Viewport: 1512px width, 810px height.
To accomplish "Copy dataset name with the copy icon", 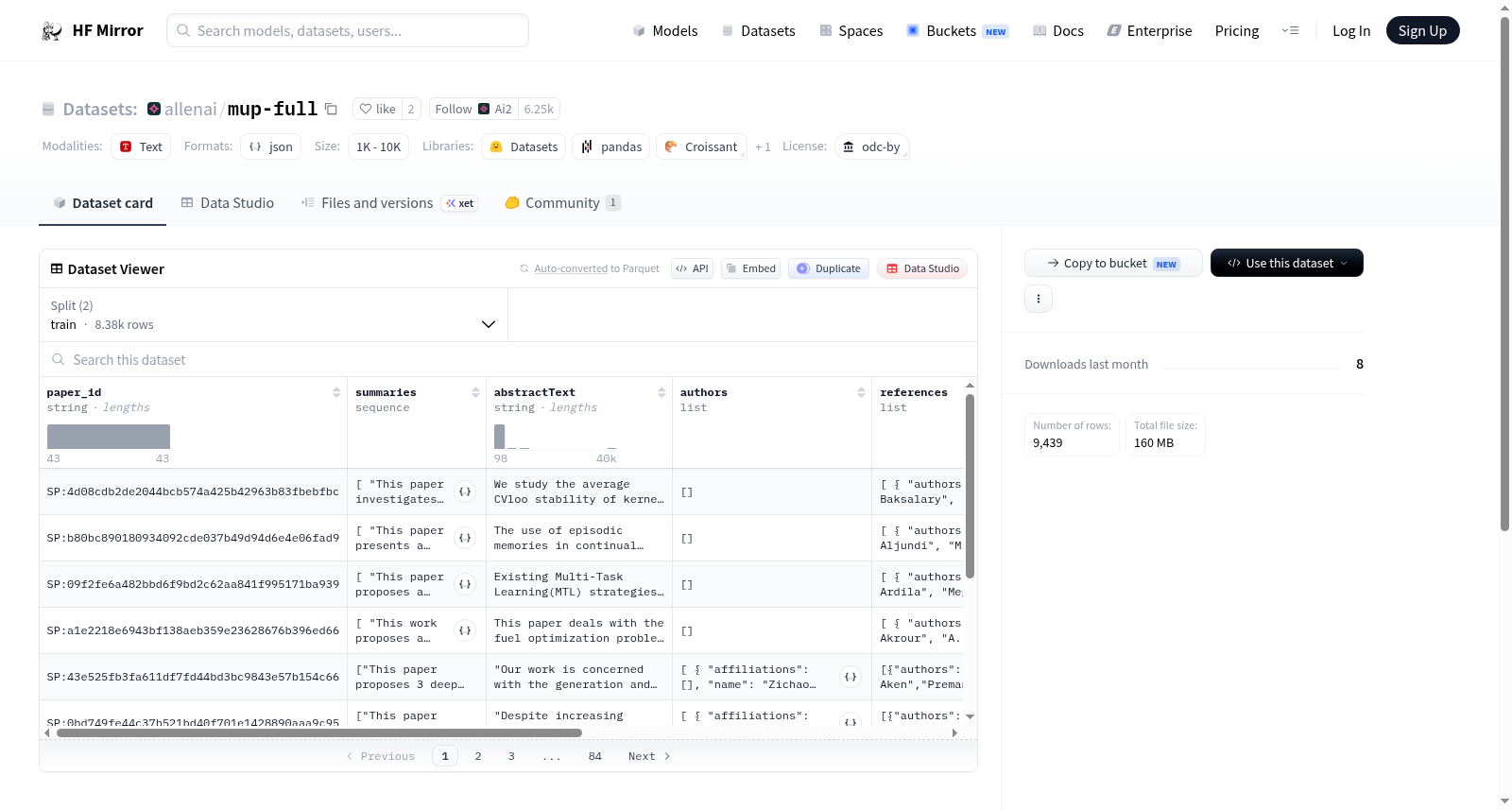I will pos(331,109).
